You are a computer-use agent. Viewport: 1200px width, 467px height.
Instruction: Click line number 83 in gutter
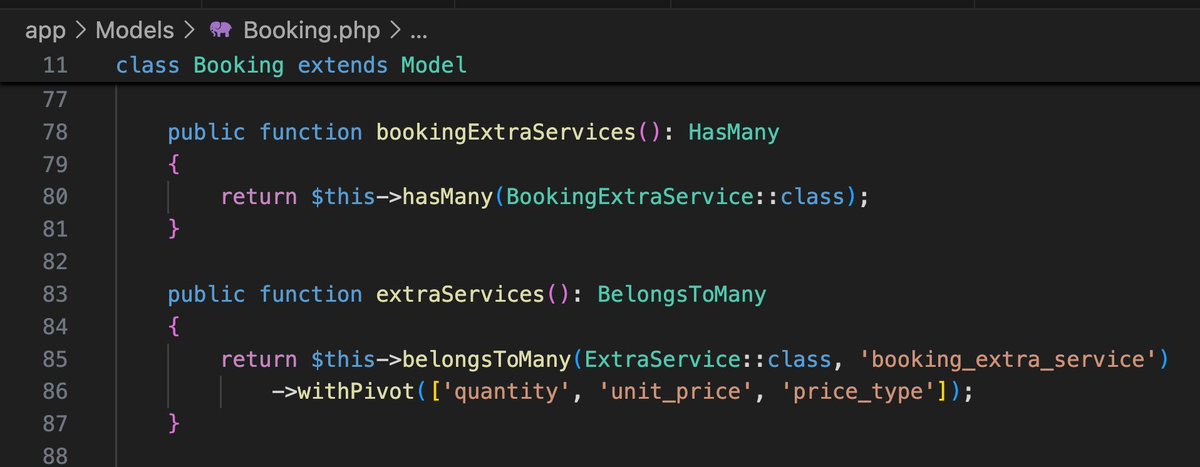click(x=56, y=294)
